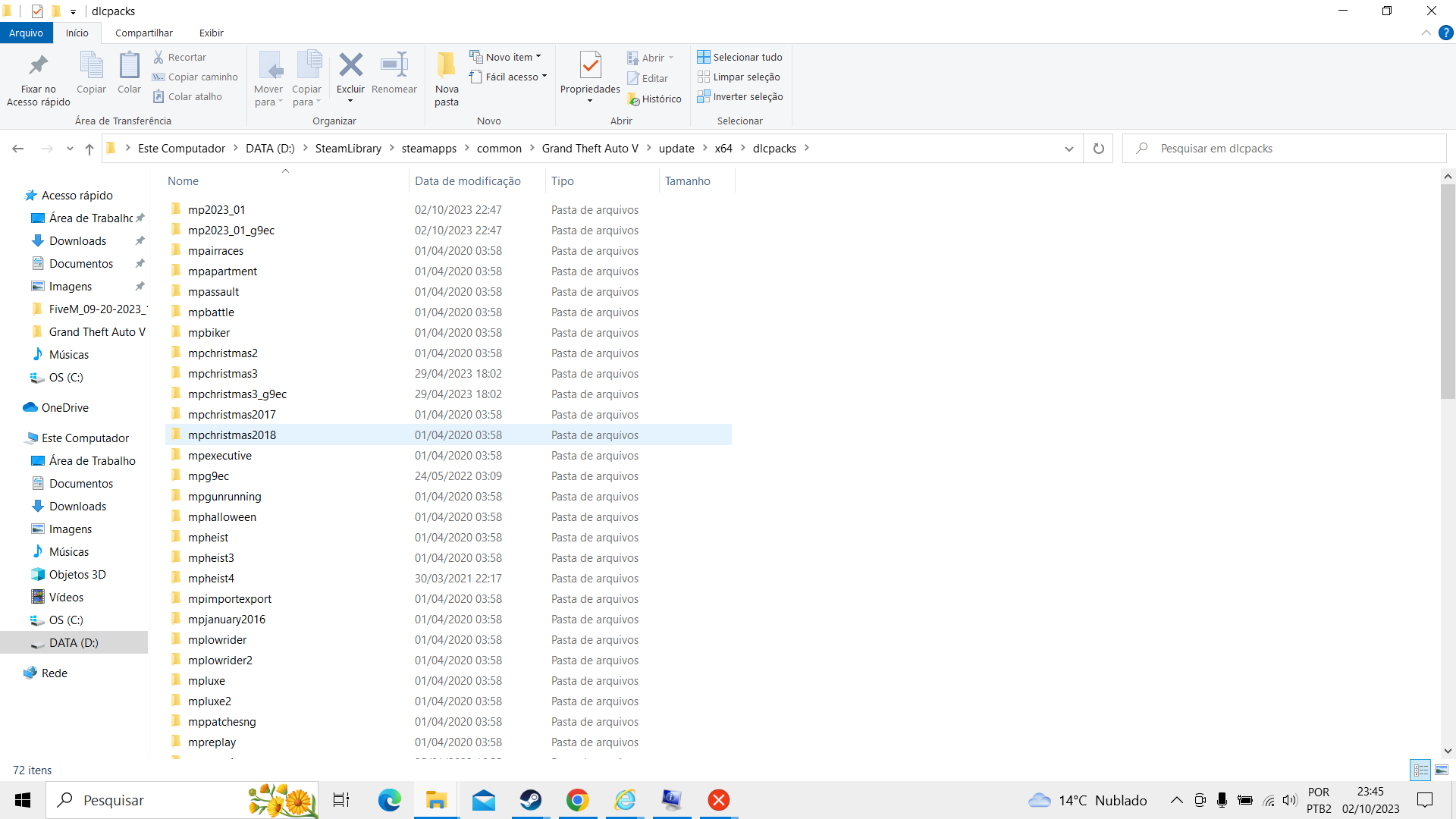Expand address bar history dropdown

click(x=1069, y=149)
